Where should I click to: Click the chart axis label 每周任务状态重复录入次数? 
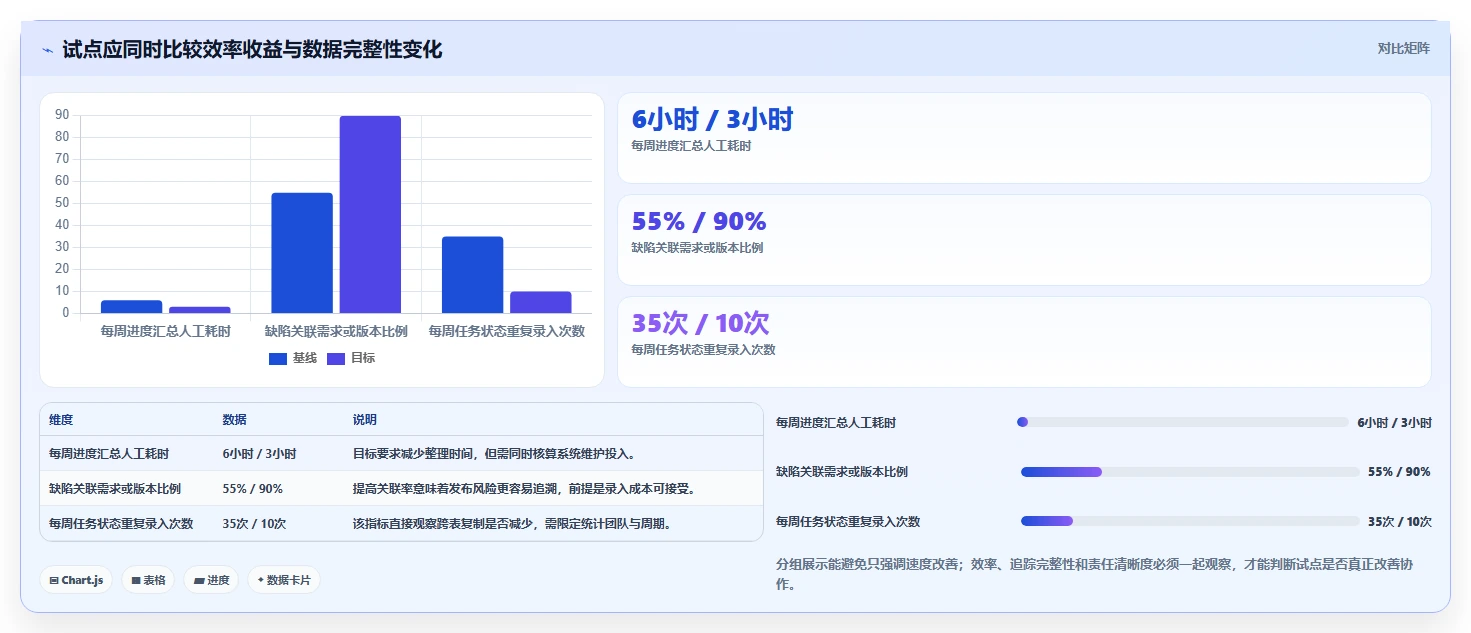(x=506, y=331)
